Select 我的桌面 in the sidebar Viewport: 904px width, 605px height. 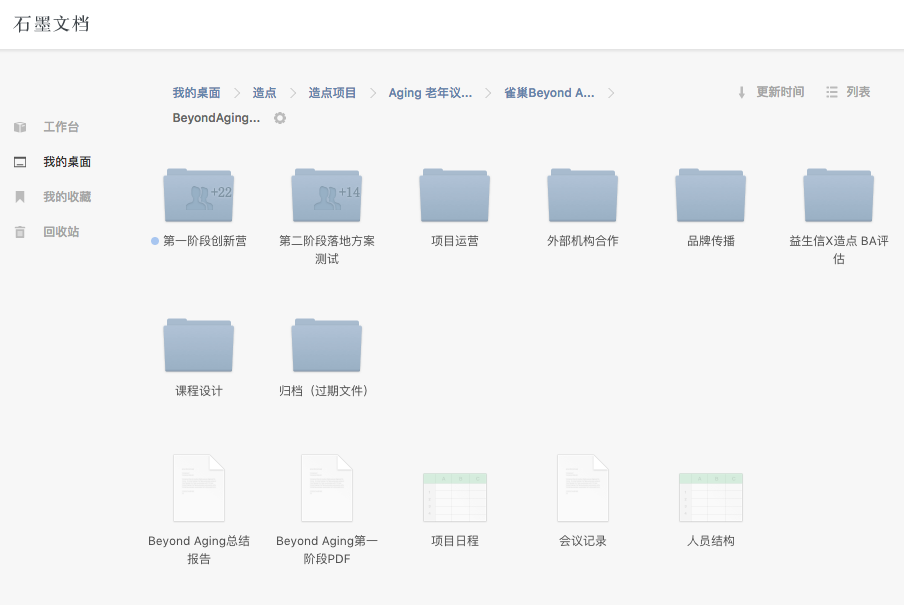(x=67, y=162)
